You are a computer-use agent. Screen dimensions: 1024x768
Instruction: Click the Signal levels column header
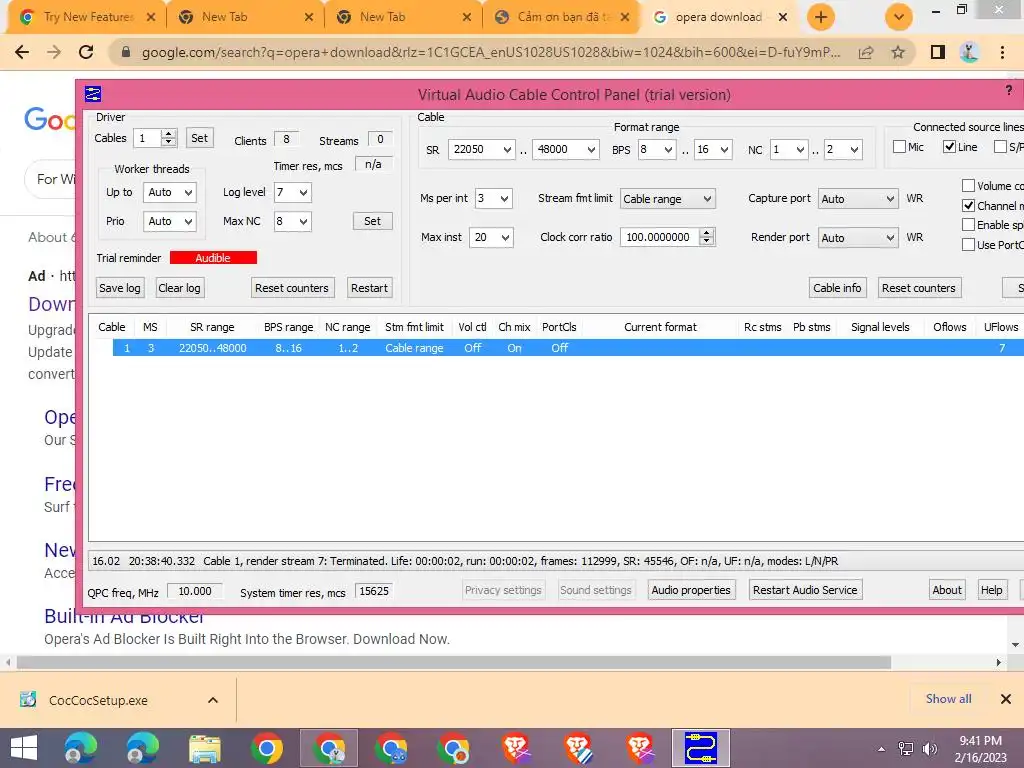(x=880, y=327)
